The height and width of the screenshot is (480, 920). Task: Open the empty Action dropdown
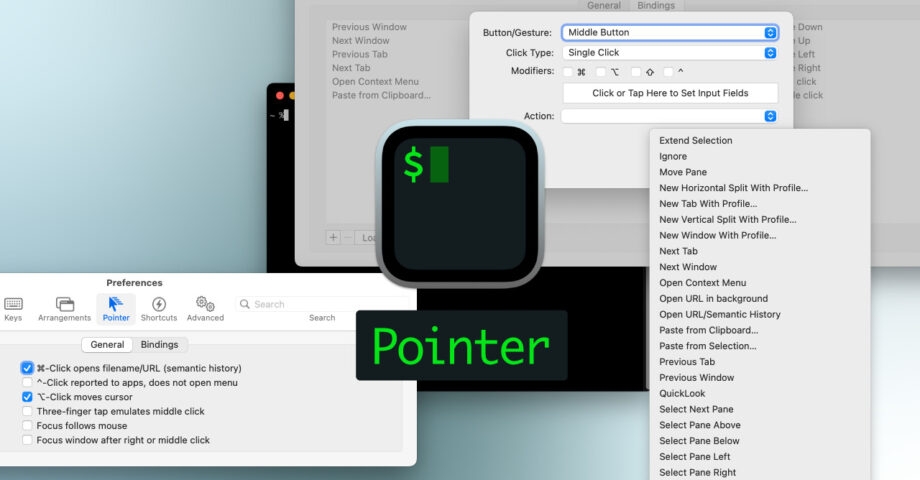pyautogui.click(x=669, y=116)
